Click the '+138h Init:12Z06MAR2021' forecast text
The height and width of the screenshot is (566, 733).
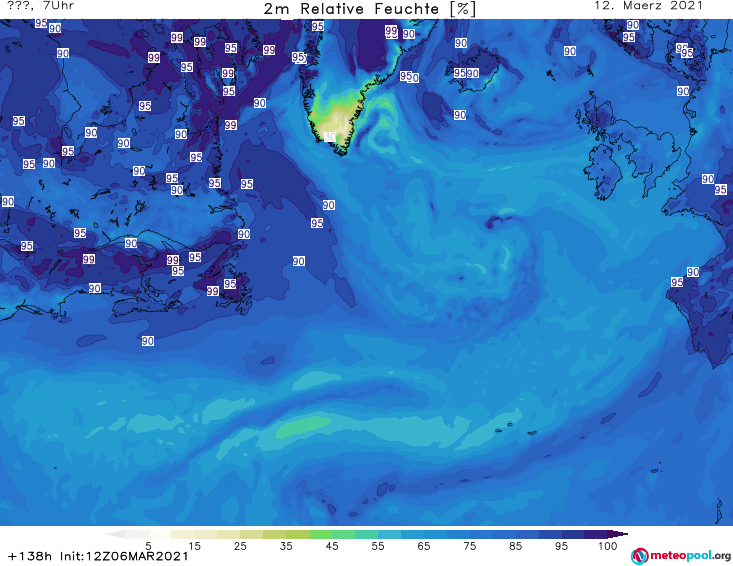coord(98,556)
